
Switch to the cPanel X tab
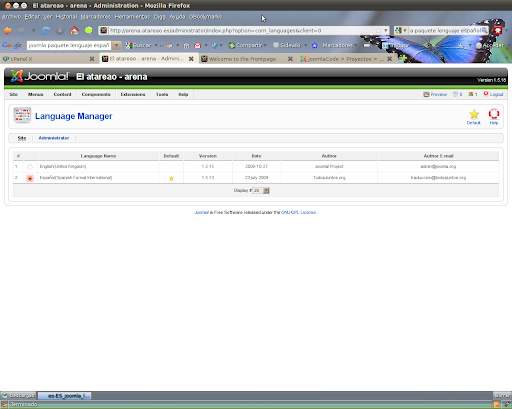49,59
